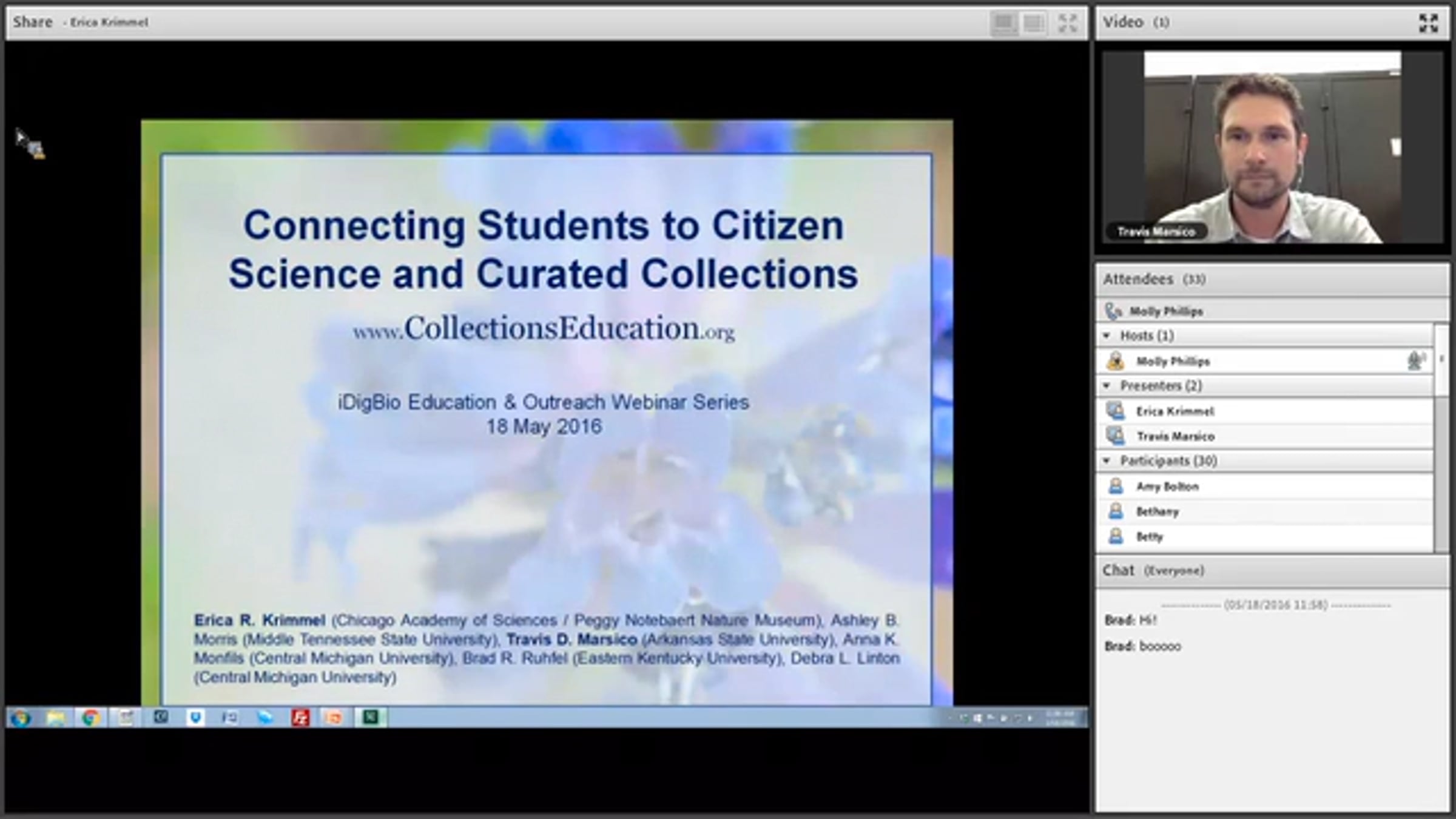Open Chrome from the shared taskbar

[x=91, y=718]
